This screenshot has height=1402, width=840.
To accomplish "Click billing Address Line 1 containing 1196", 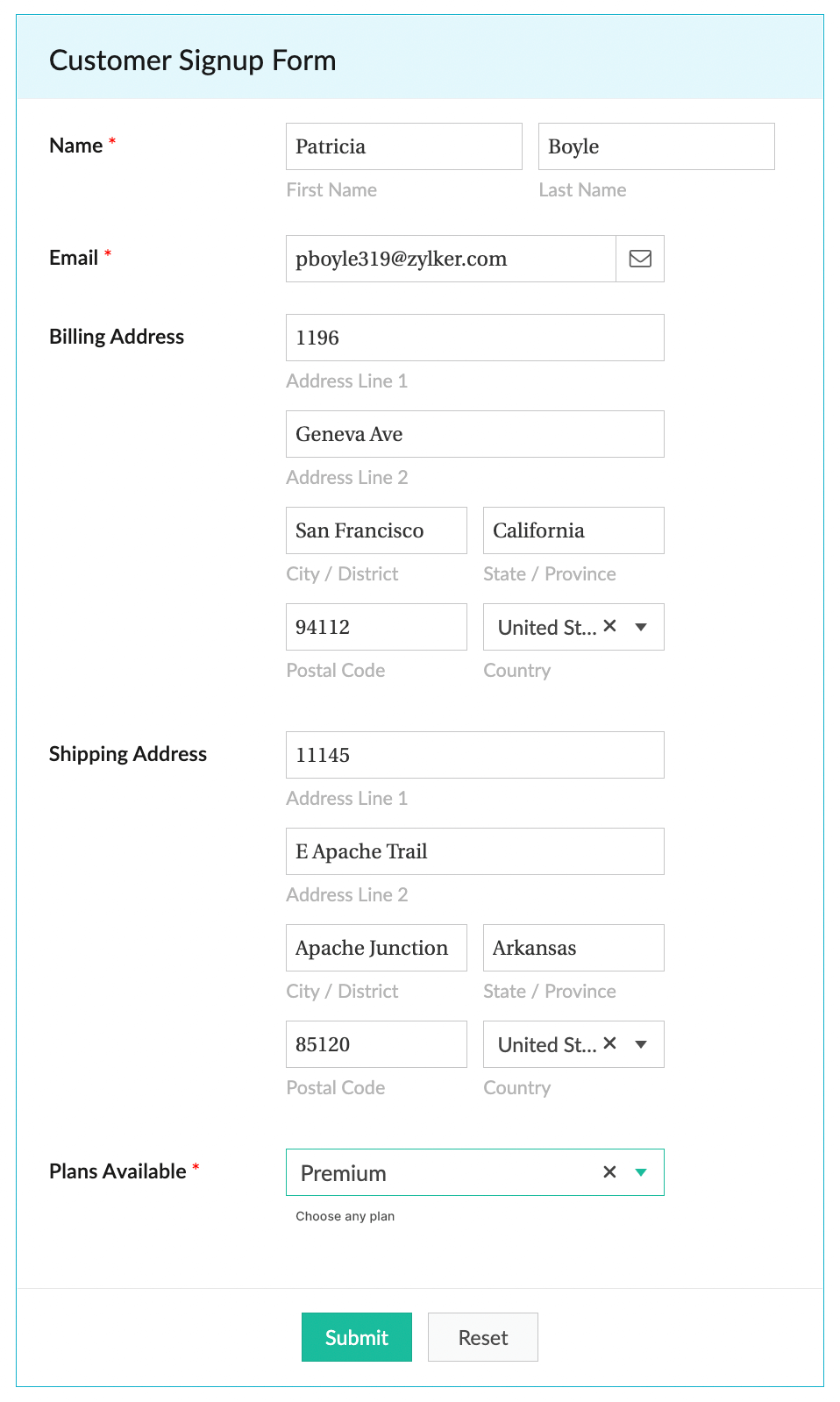I will (473, 337).
